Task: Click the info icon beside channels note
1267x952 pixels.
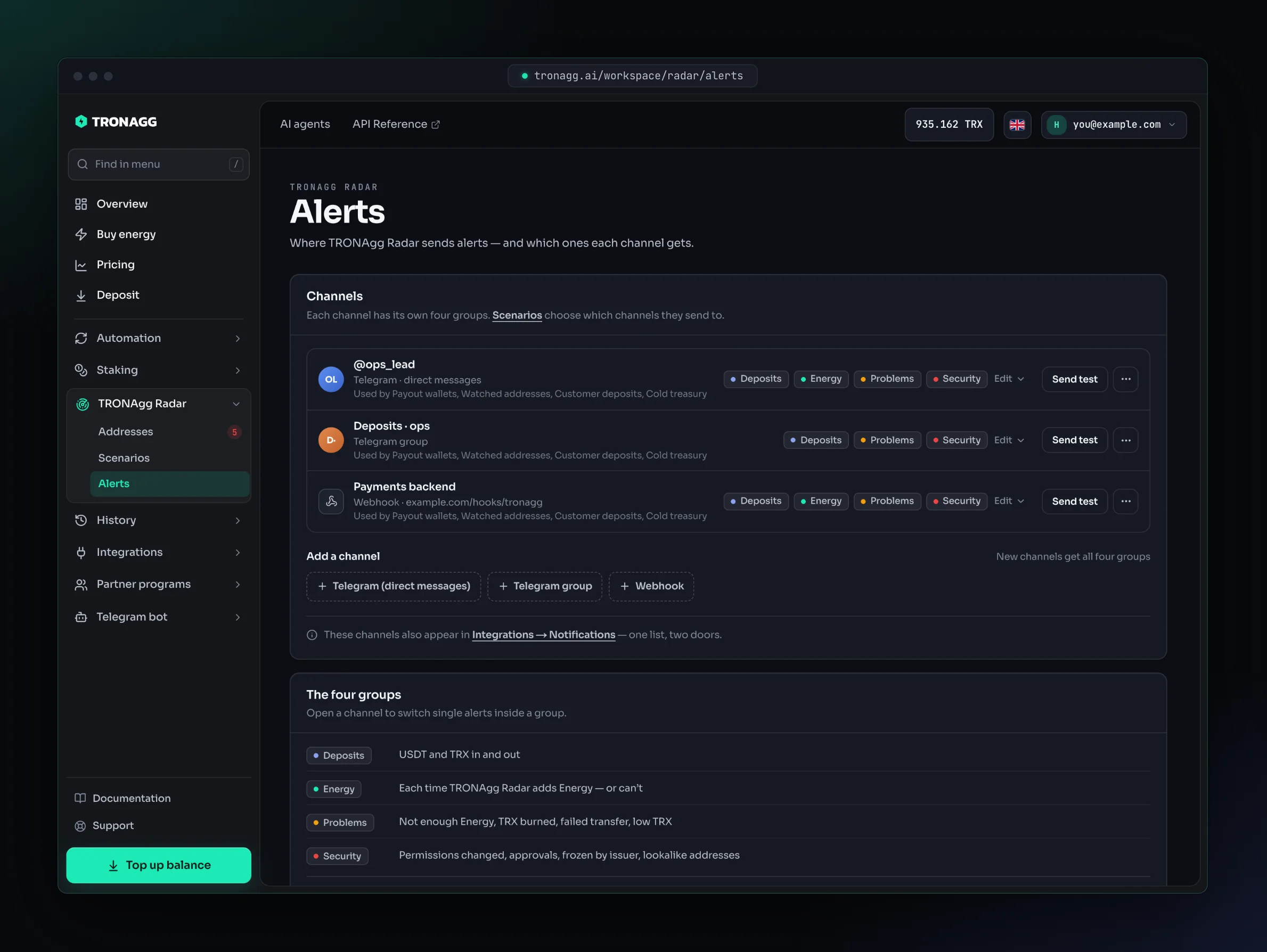Action: [312, 635]
